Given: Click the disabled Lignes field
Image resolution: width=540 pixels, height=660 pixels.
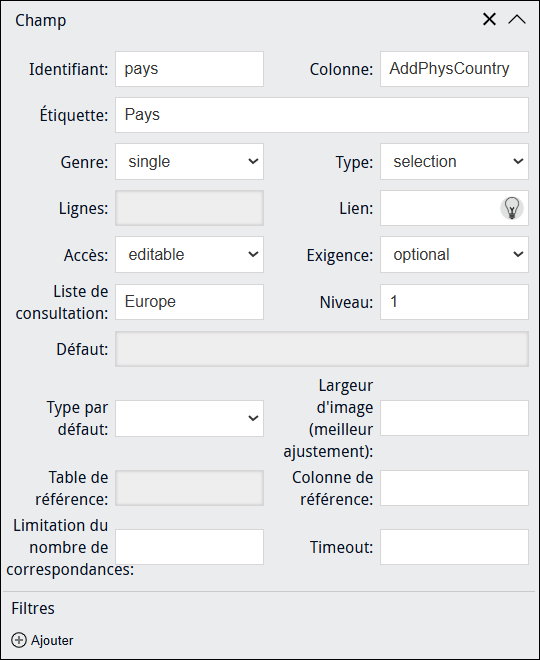Looking at the screenshot, I should click(x=189, y=208).
